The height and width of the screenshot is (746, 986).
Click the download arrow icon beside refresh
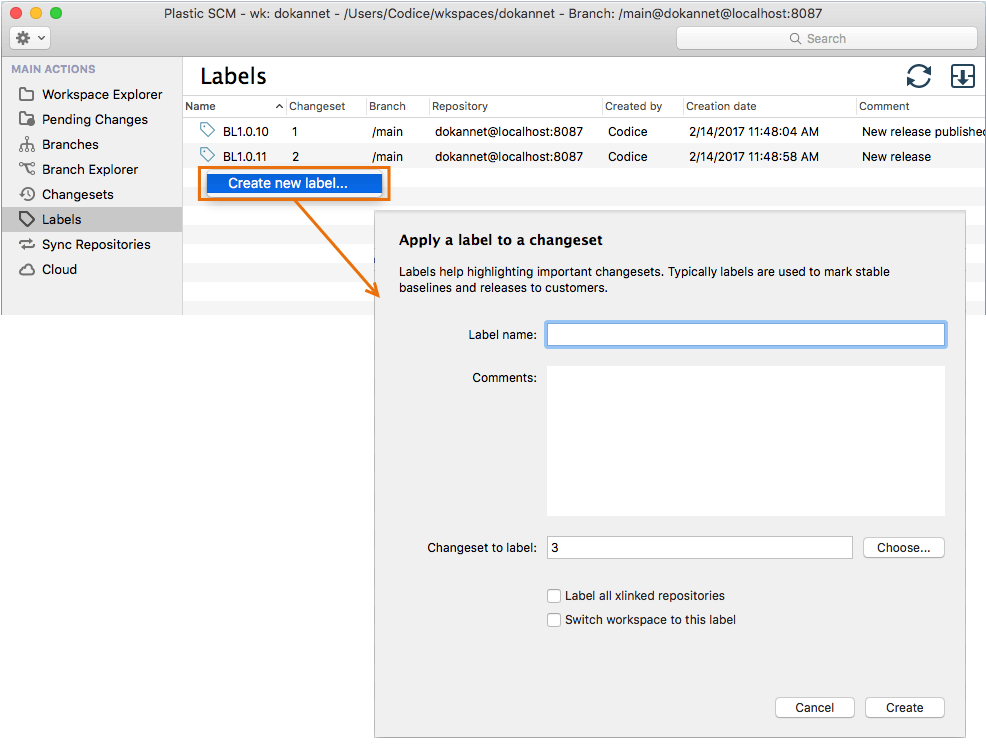coord(963,76)
